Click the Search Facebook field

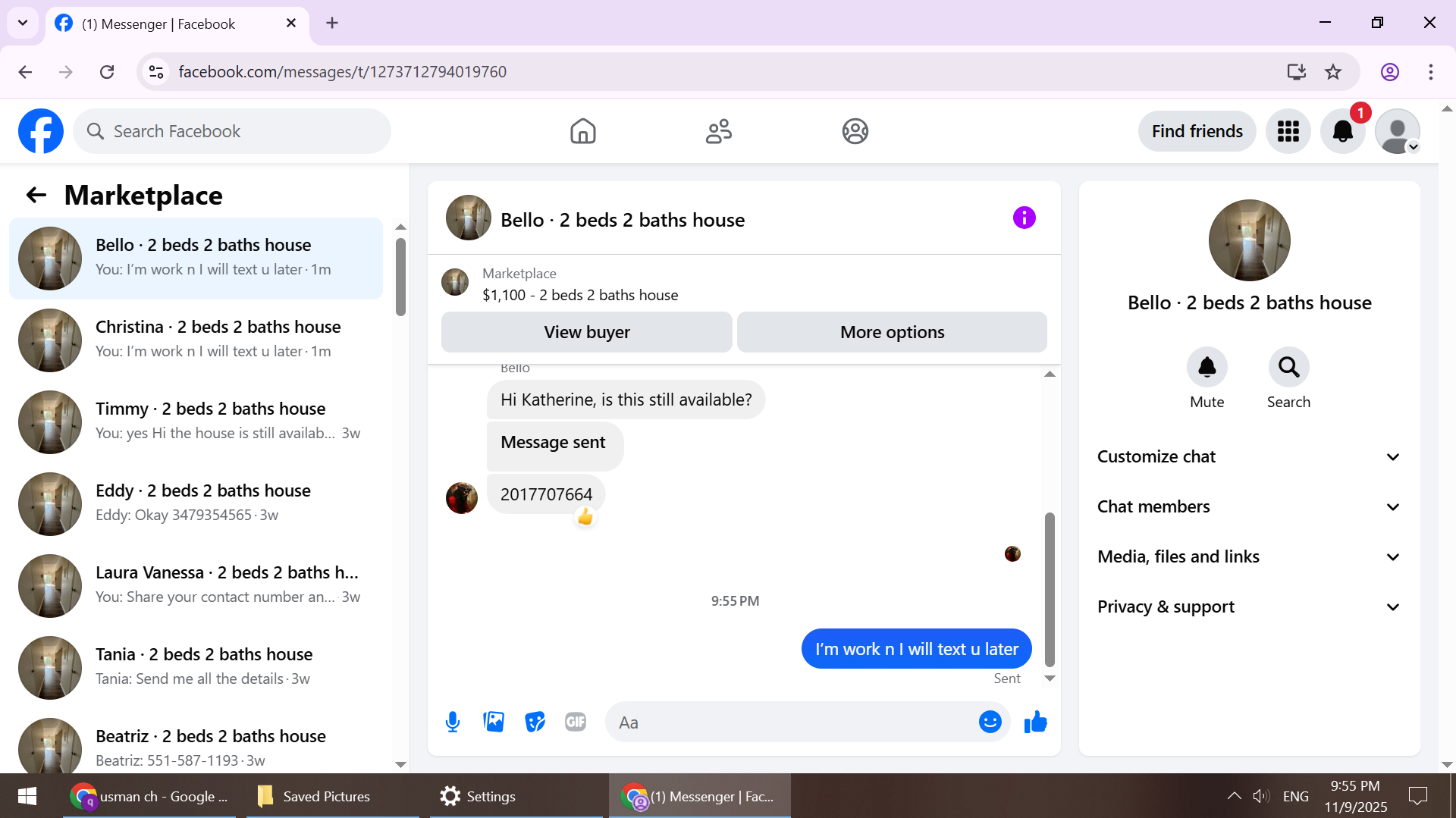232,131
